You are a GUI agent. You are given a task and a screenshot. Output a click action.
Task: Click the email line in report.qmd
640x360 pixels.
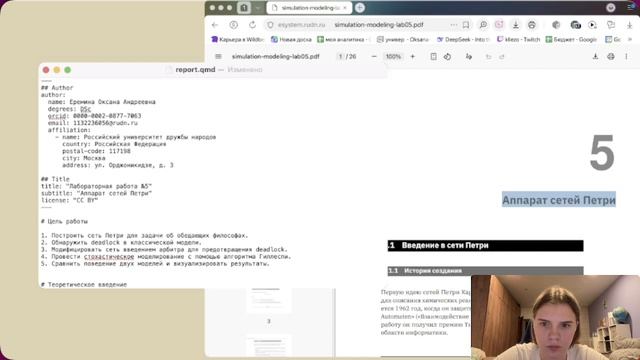click(93, 123)
